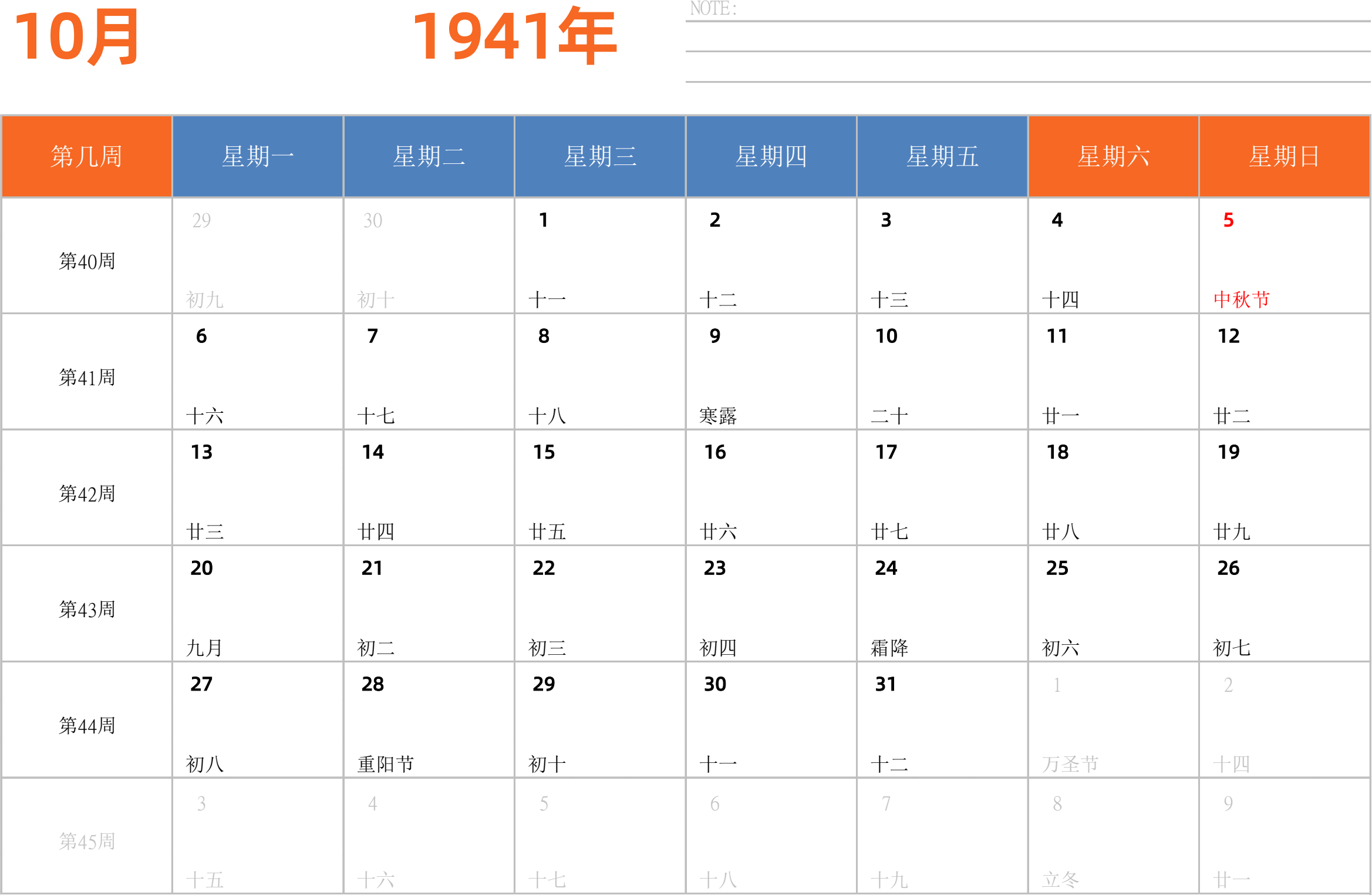
Task: Select October 20 九月 date cell
Action: (x=258, y=604)
